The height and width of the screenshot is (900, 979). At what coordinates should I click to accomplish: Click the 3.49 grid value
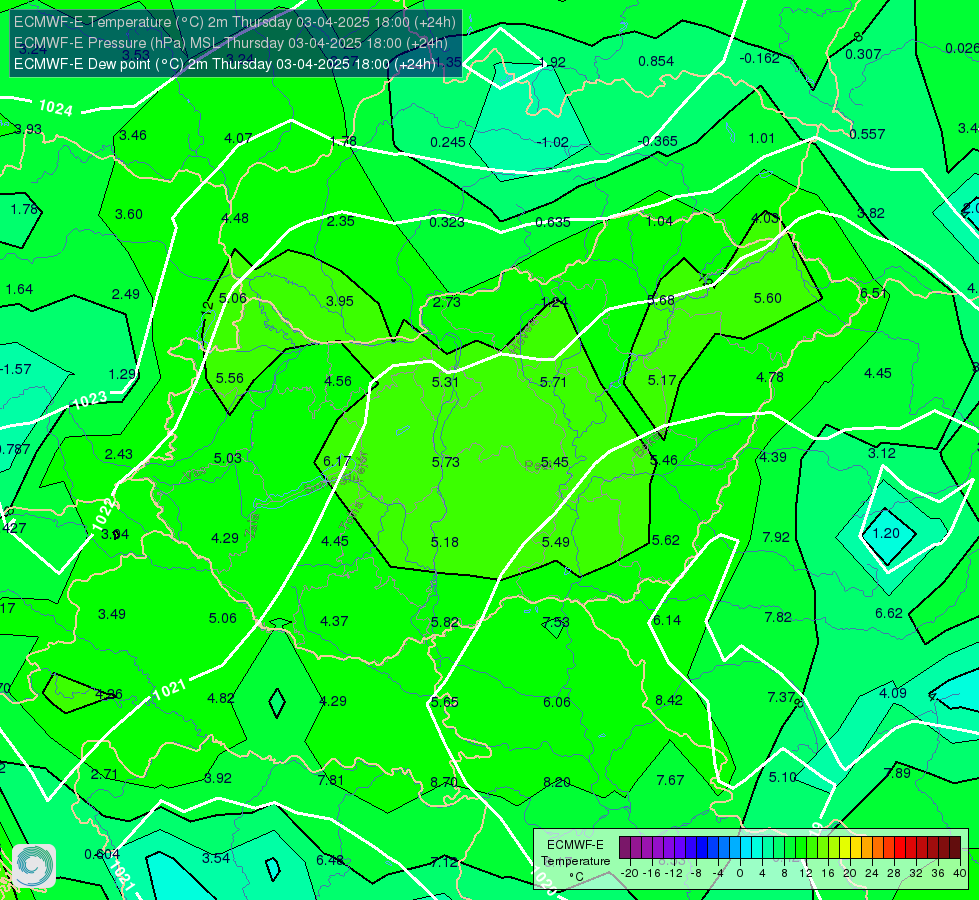[112, 615]
